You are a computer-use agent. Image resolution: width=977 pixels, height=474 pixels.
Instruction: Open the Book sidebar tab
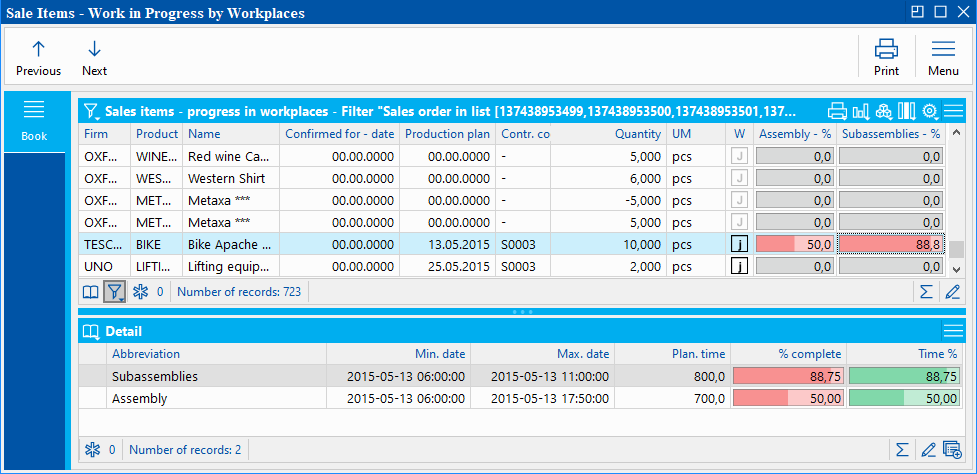(34, 121)
